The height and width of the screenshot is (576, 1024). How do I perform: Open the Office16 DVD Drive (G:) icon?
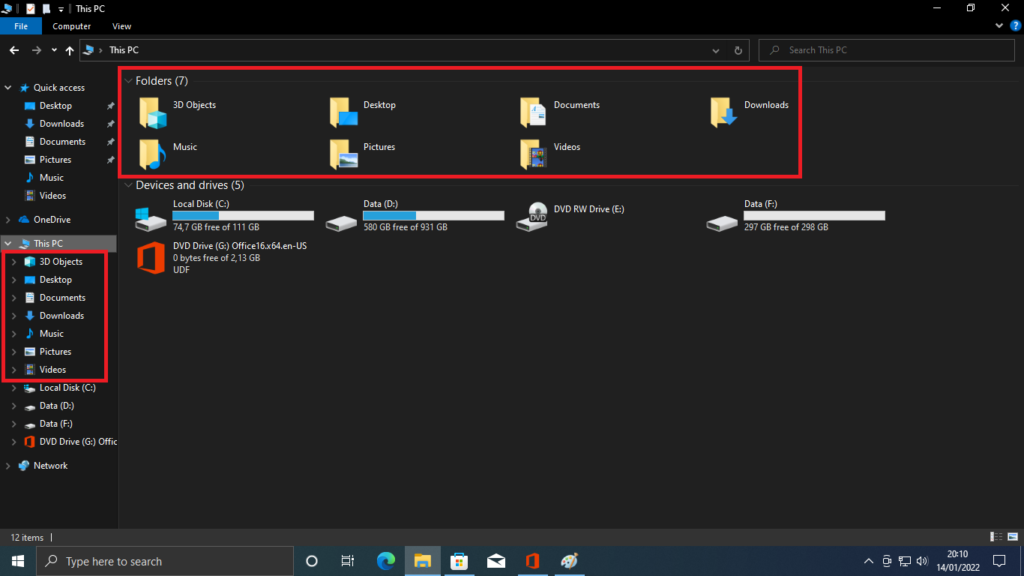(151, 257)
